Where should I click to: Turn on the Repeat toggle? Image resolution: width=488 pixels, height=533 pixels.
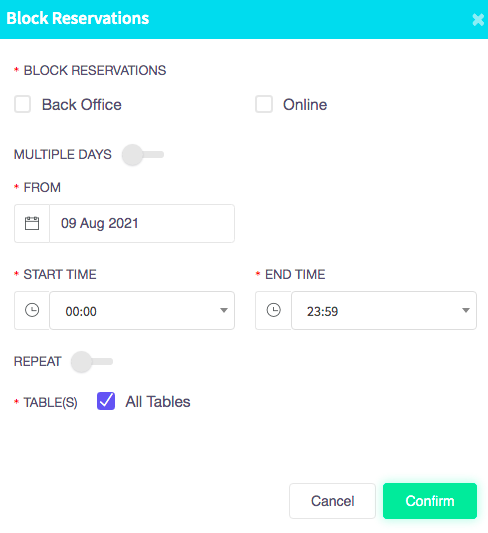point(92,362)
